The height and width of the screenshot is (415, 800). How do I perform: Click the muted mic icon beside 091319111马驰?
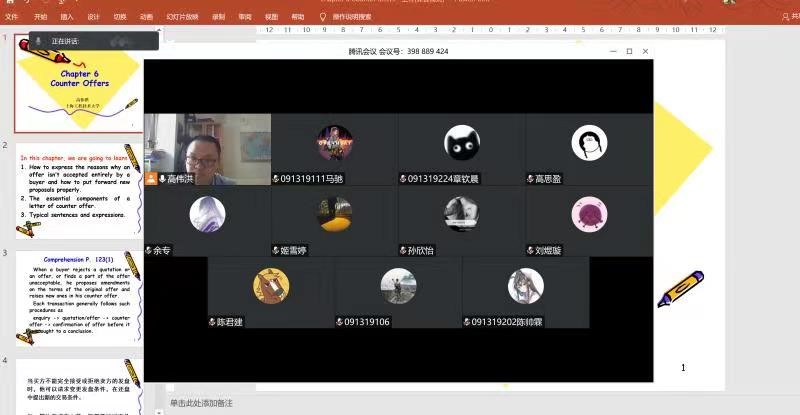[277, 179]
